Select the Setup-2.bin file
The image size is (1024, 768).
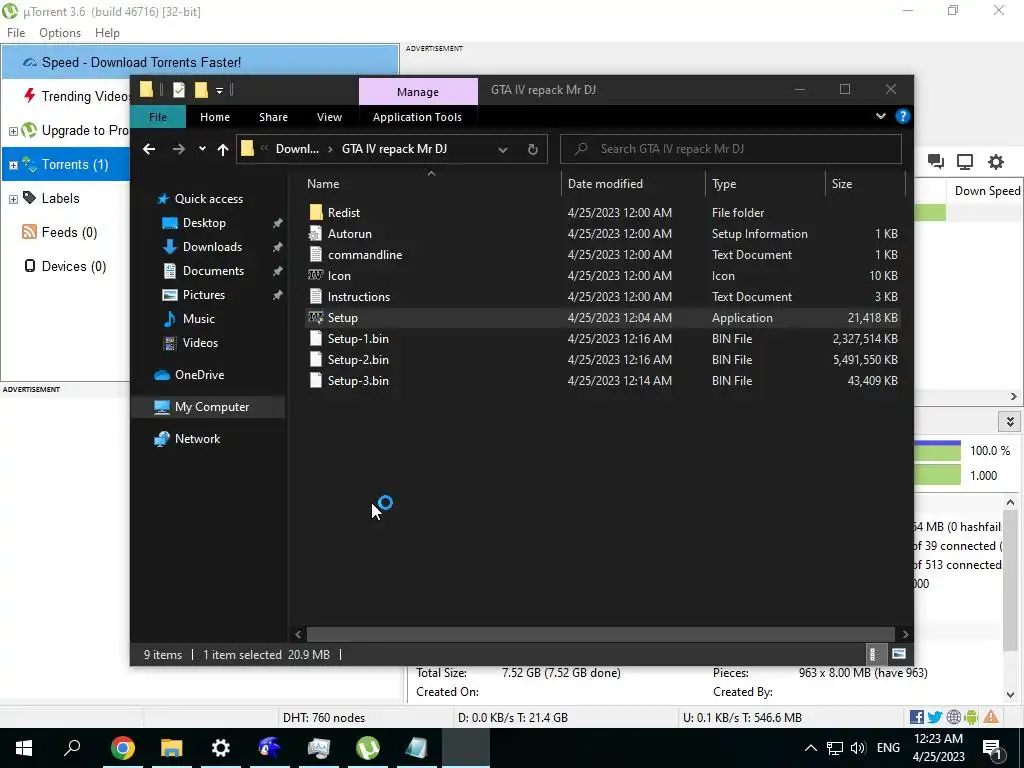(358, 360)
